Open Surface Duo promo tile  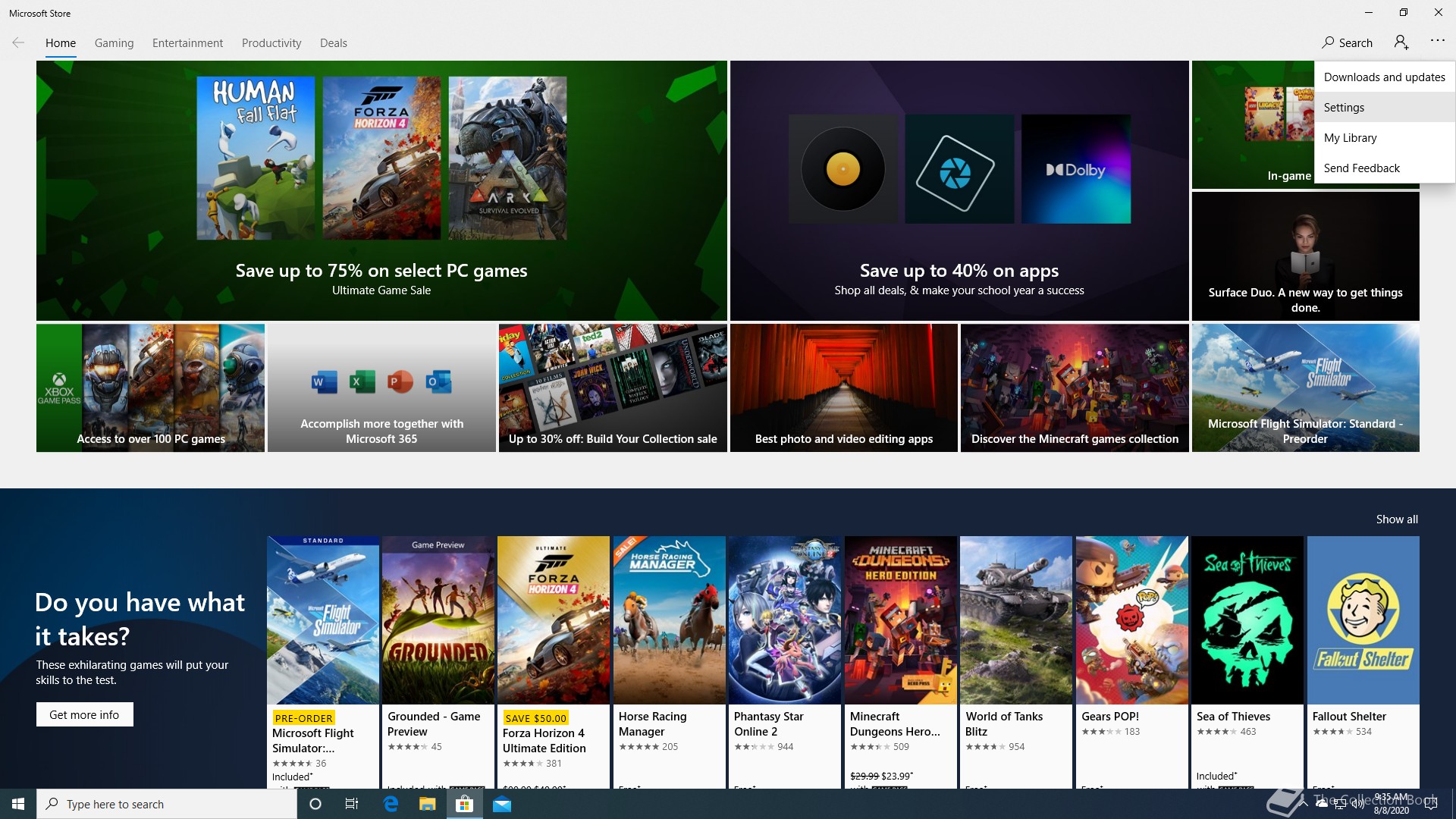pos(1305,256)
